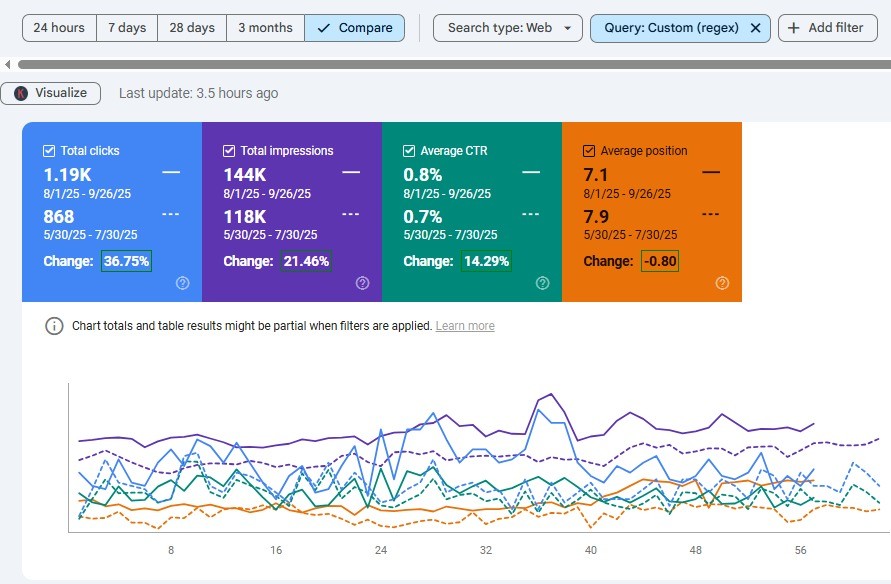
Task: Open the Learn more link
Action: 465,326
